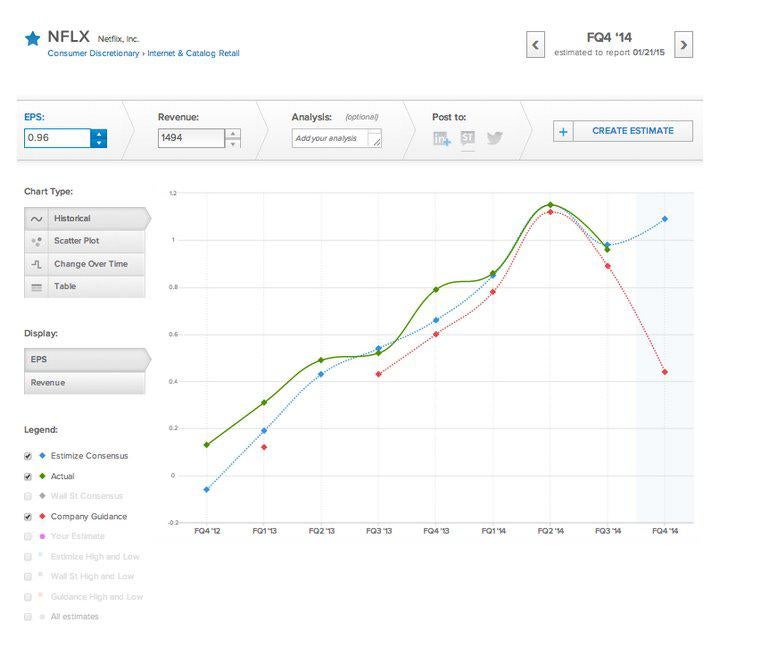Click the red Company Guidance legend diamond
This screenshot has height=651, width=776.
(x=42, y=516)
